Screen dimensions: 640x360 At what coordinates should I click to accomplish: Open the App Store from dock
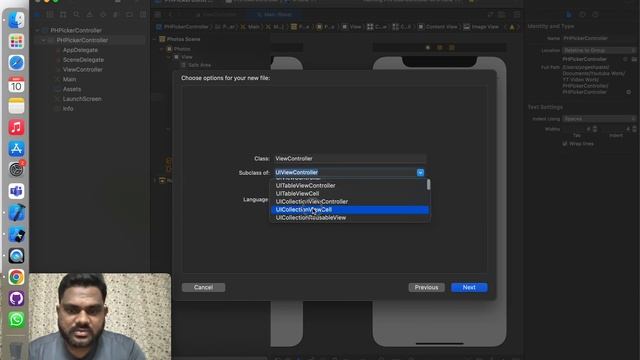pos(16,149)
